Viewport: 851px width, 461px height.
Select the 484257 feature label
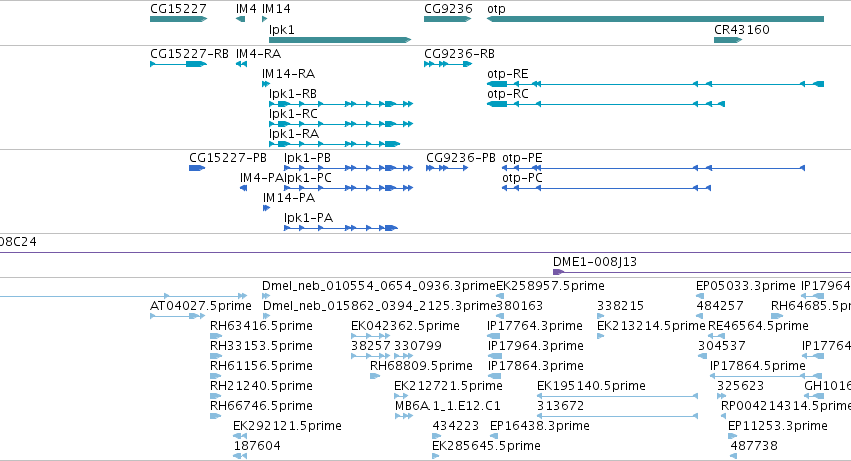720,306
